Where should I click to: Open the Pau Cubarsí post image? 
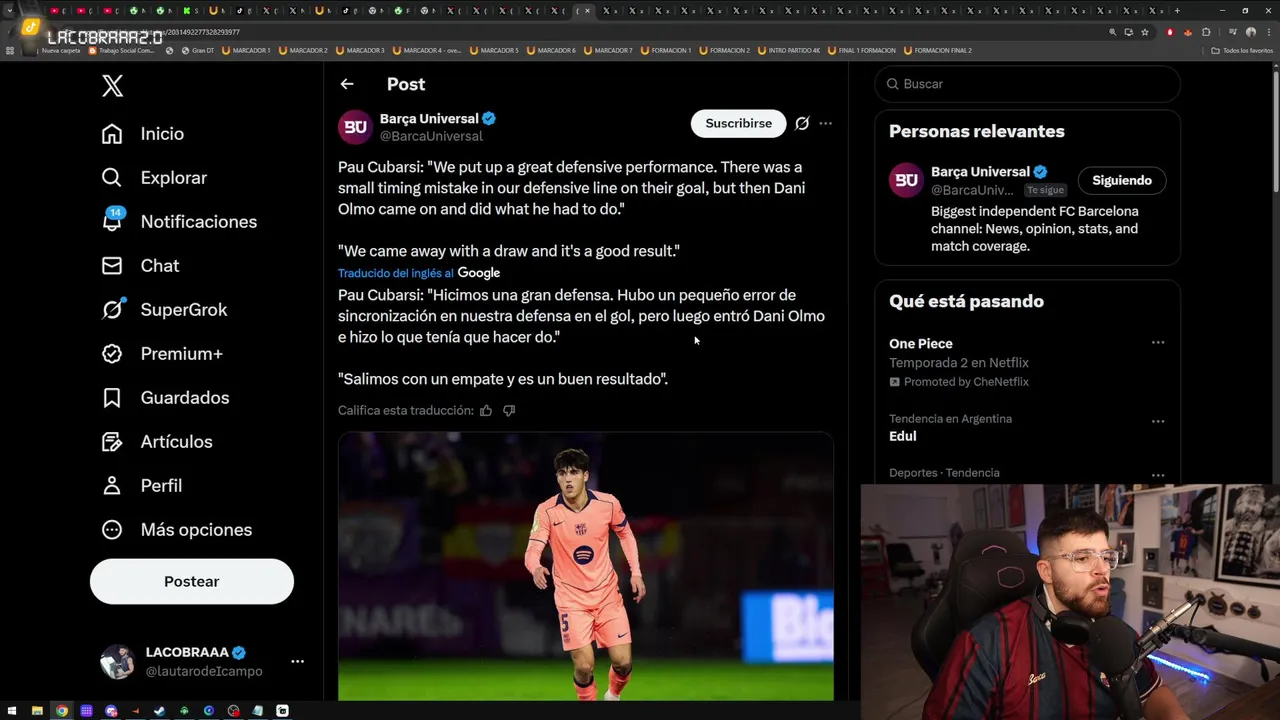586,567
